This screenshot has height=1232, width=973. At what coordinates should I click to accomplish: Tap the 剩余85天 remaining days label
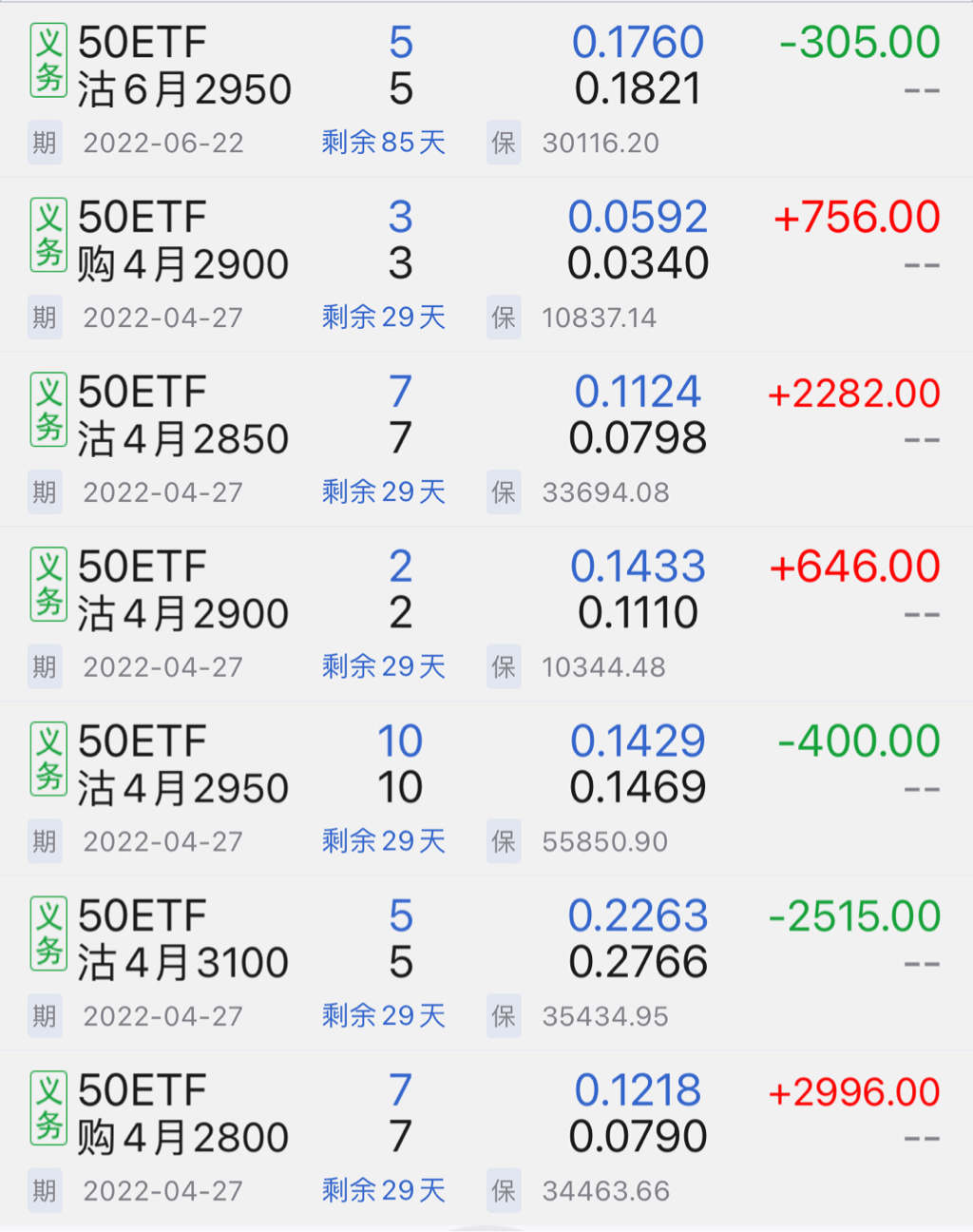(384, 143)
